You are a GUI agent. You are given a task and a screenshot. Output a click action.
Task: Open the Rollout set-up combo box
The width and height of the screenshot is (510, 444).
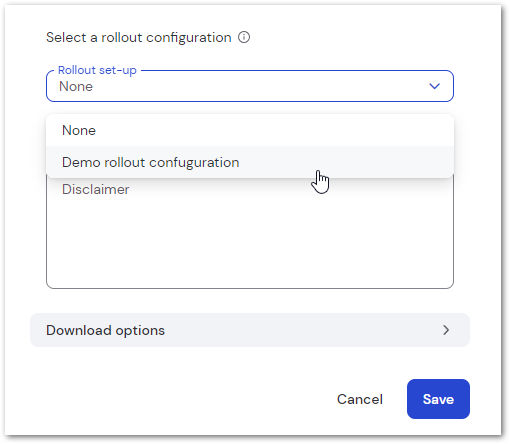click(250, 86)
